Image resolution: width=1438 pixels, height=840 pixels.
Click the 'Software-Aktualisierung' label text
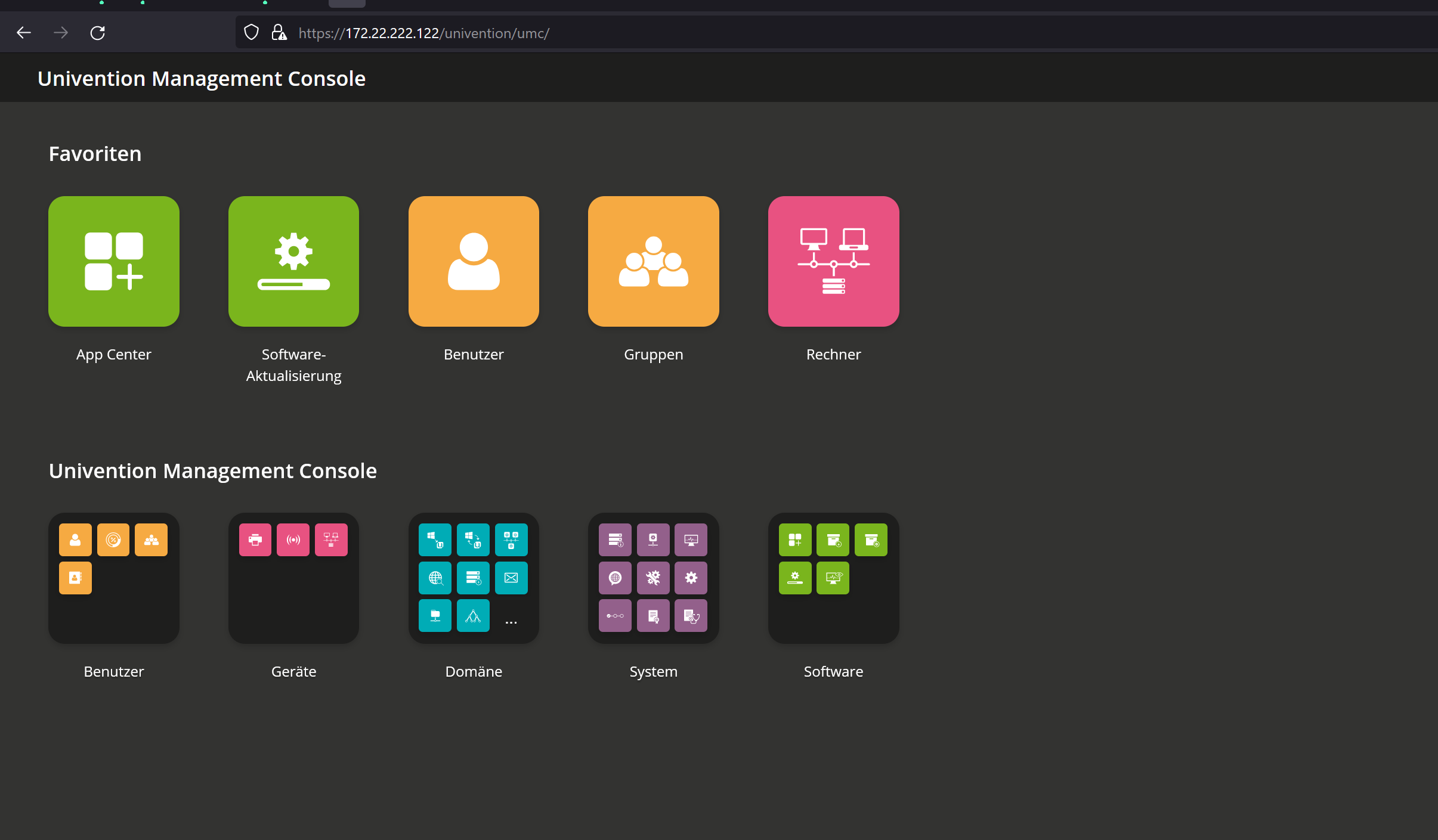tap(294, 365)
